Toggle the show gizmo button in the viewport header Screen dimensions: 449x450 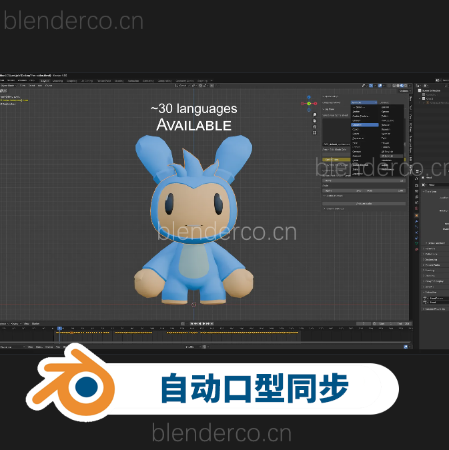(x=371, y=86)
